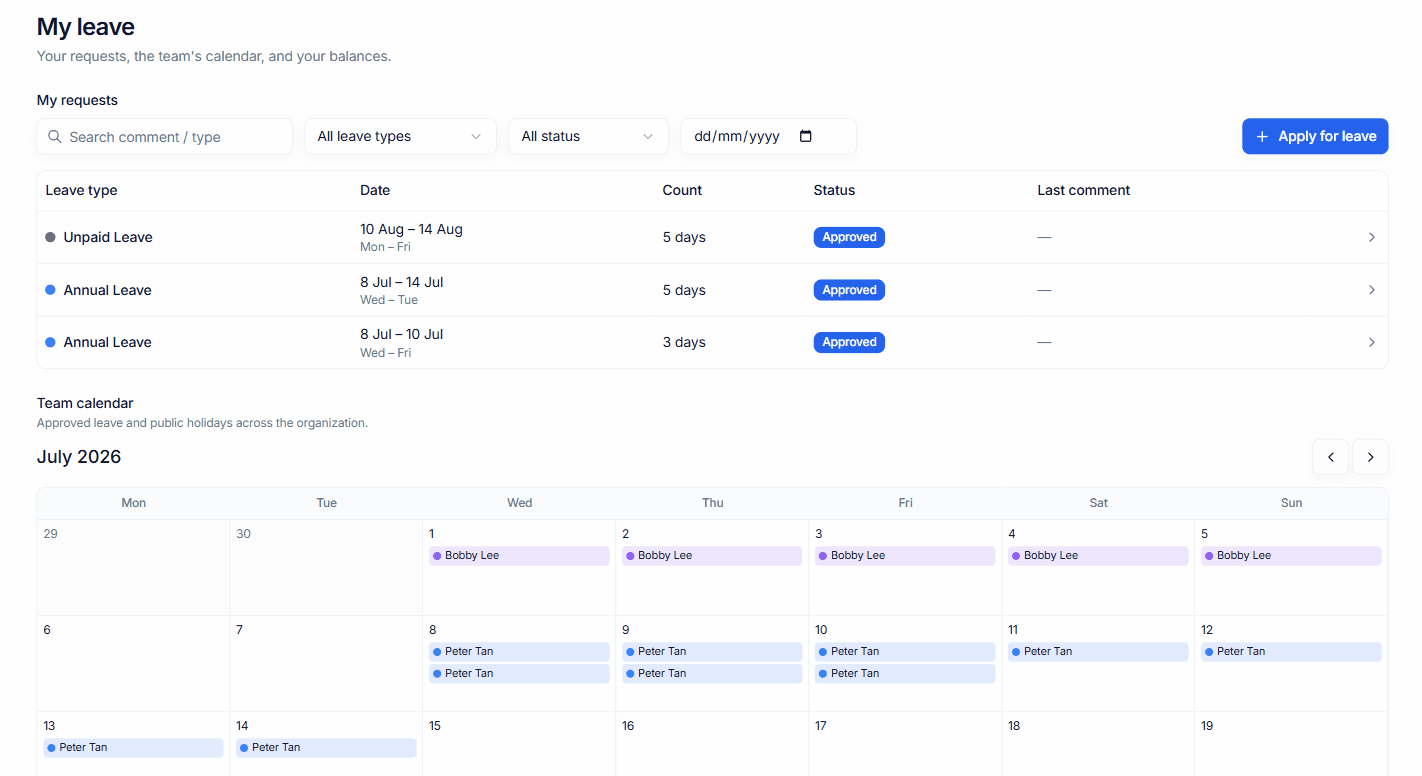Click the July 2026 month heading
Viewport: 1422px width, 776px height.
point(79,457)
